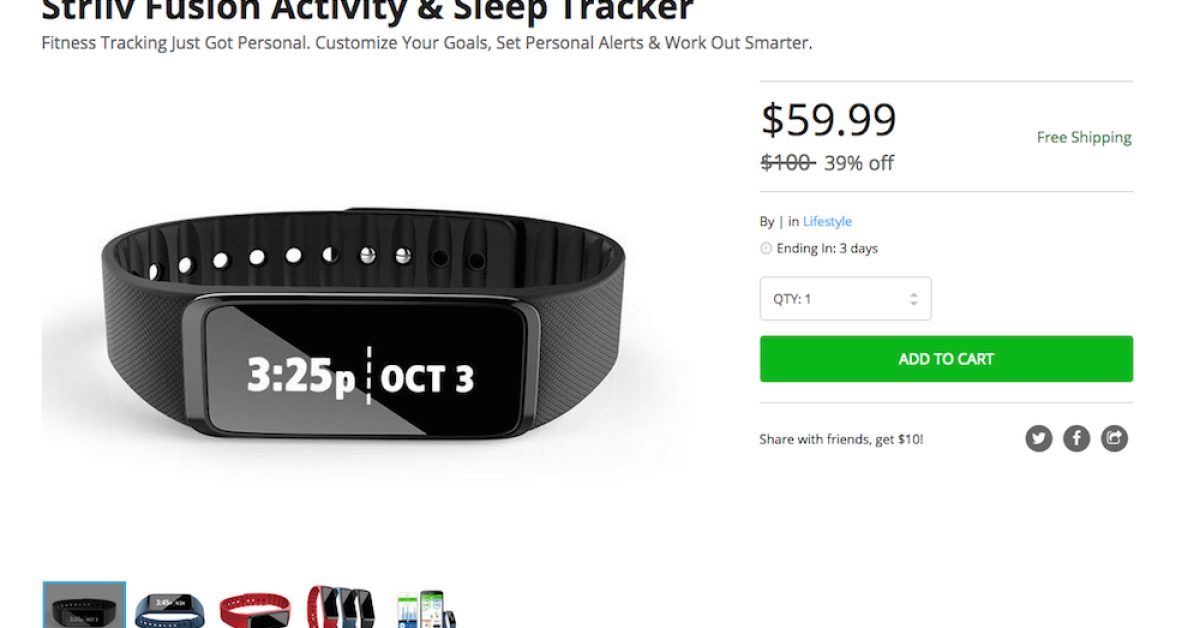Click the crossed-out $100 original price

point(788,163)
